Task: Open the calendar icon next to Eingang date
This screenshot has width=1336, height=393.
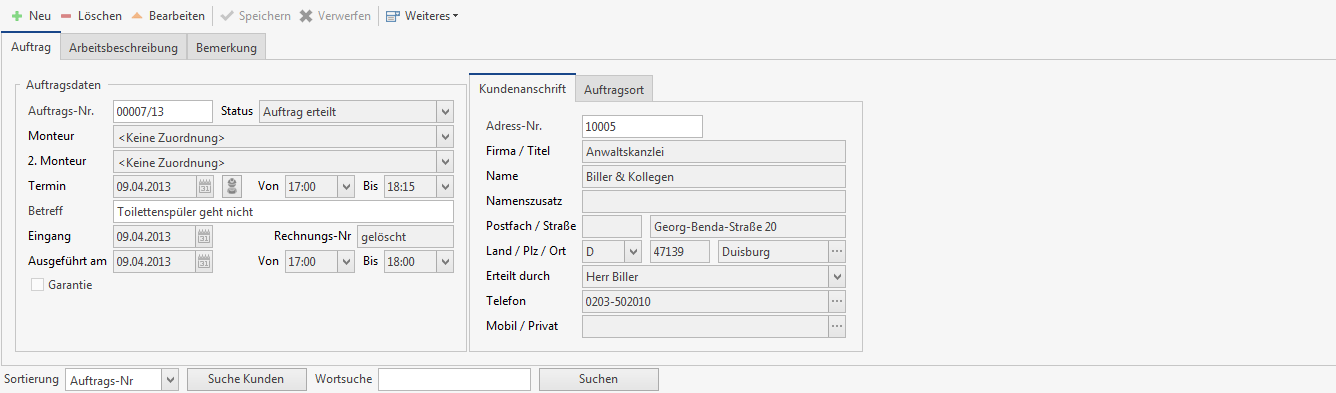Action: [205, 237]
